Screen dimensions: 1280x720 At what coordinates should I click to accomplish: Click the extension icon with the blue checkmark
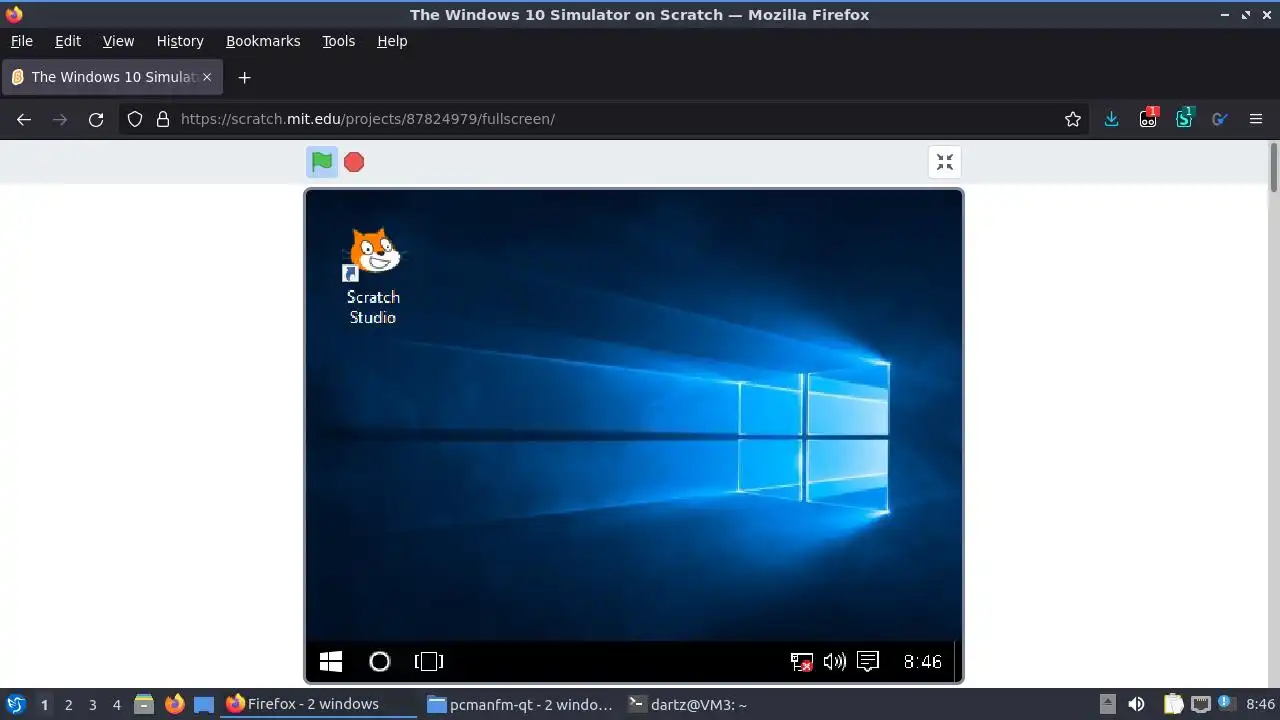click(1220, 119)
